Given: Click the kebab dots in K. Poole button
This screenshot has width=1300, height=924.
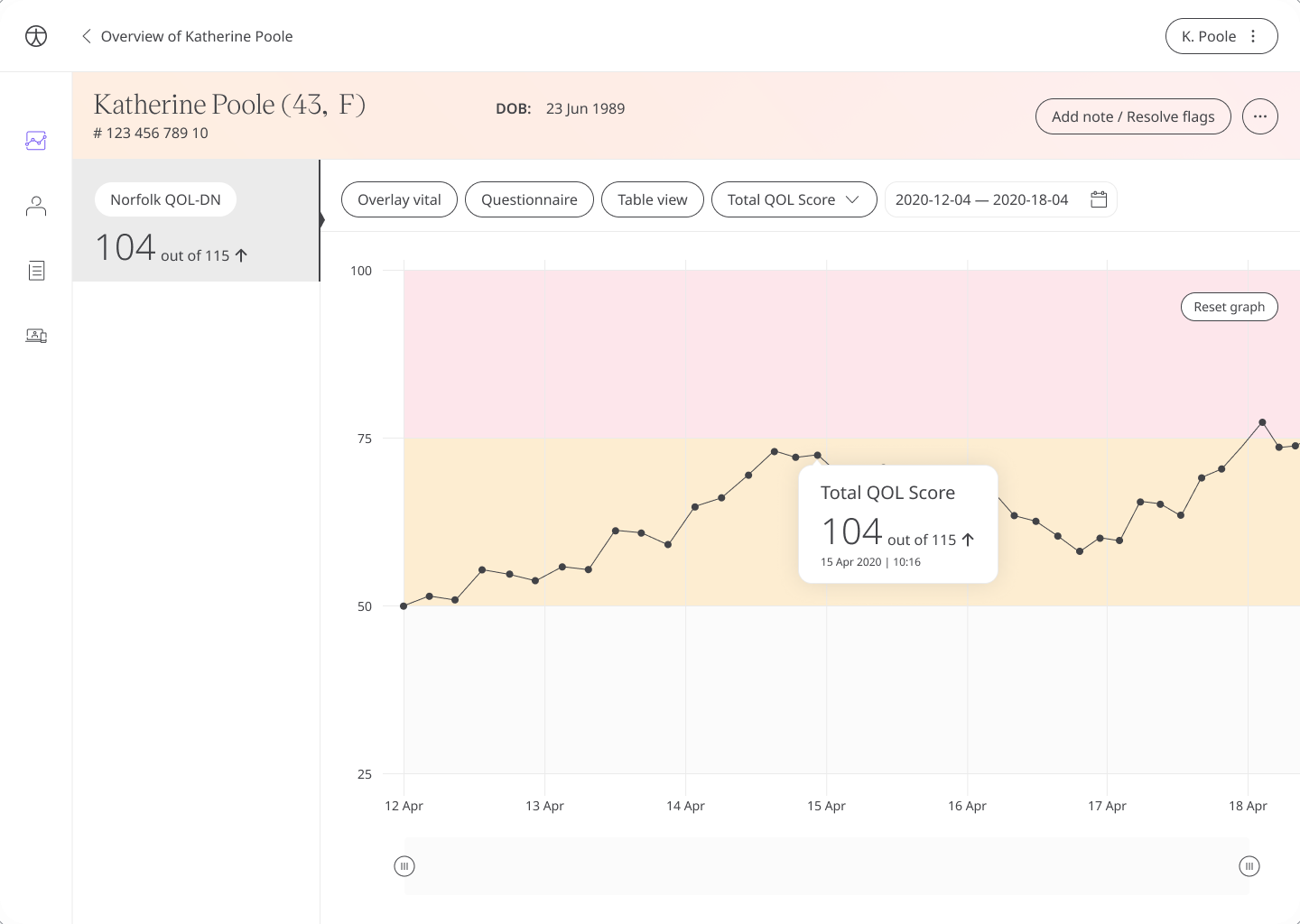Looking at the screenshot, I should [x=1253, y=36].
